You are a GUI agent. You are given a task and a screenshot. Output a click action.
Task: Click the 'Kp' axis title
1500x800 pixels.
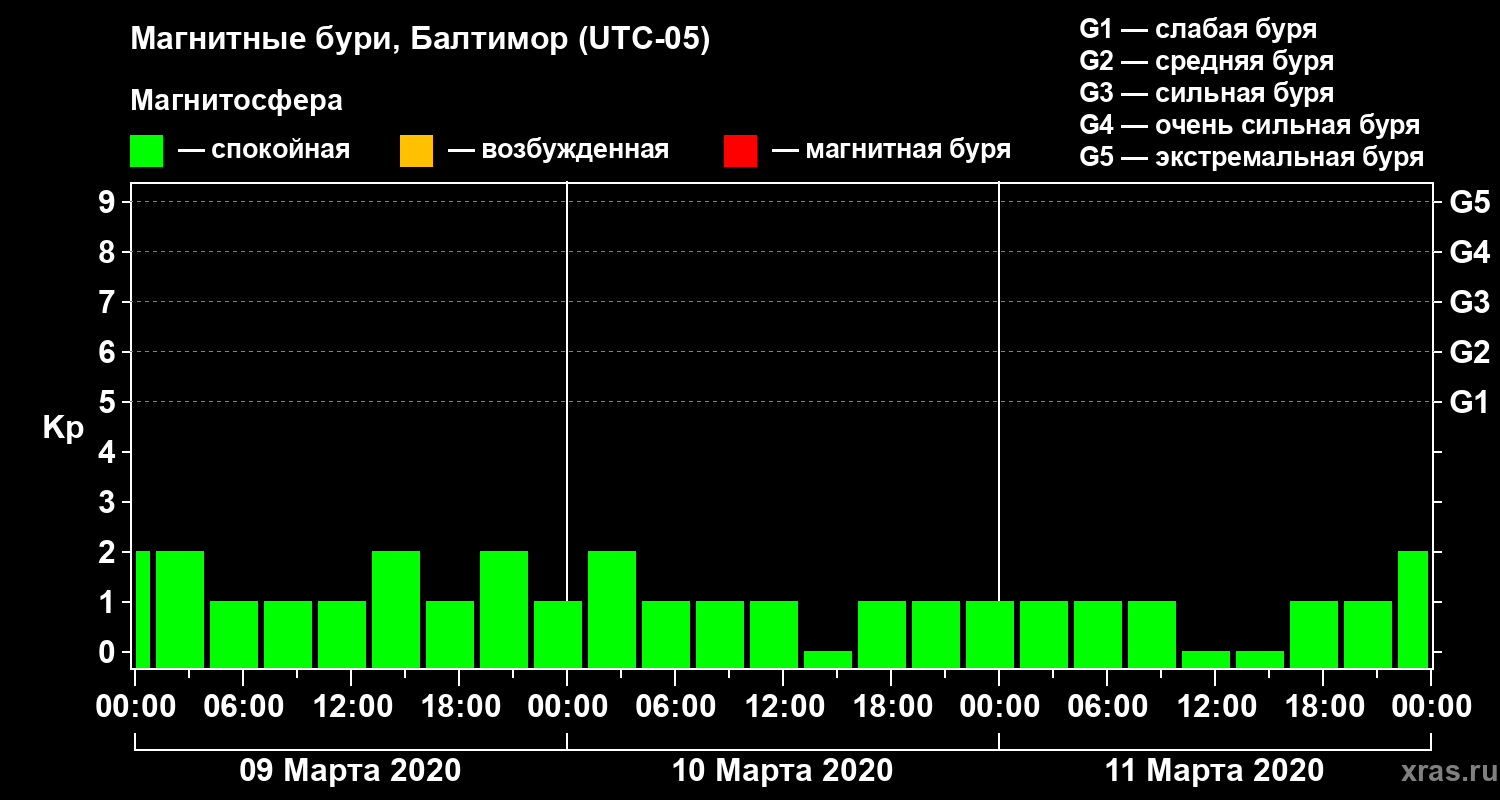pos(63,428)
